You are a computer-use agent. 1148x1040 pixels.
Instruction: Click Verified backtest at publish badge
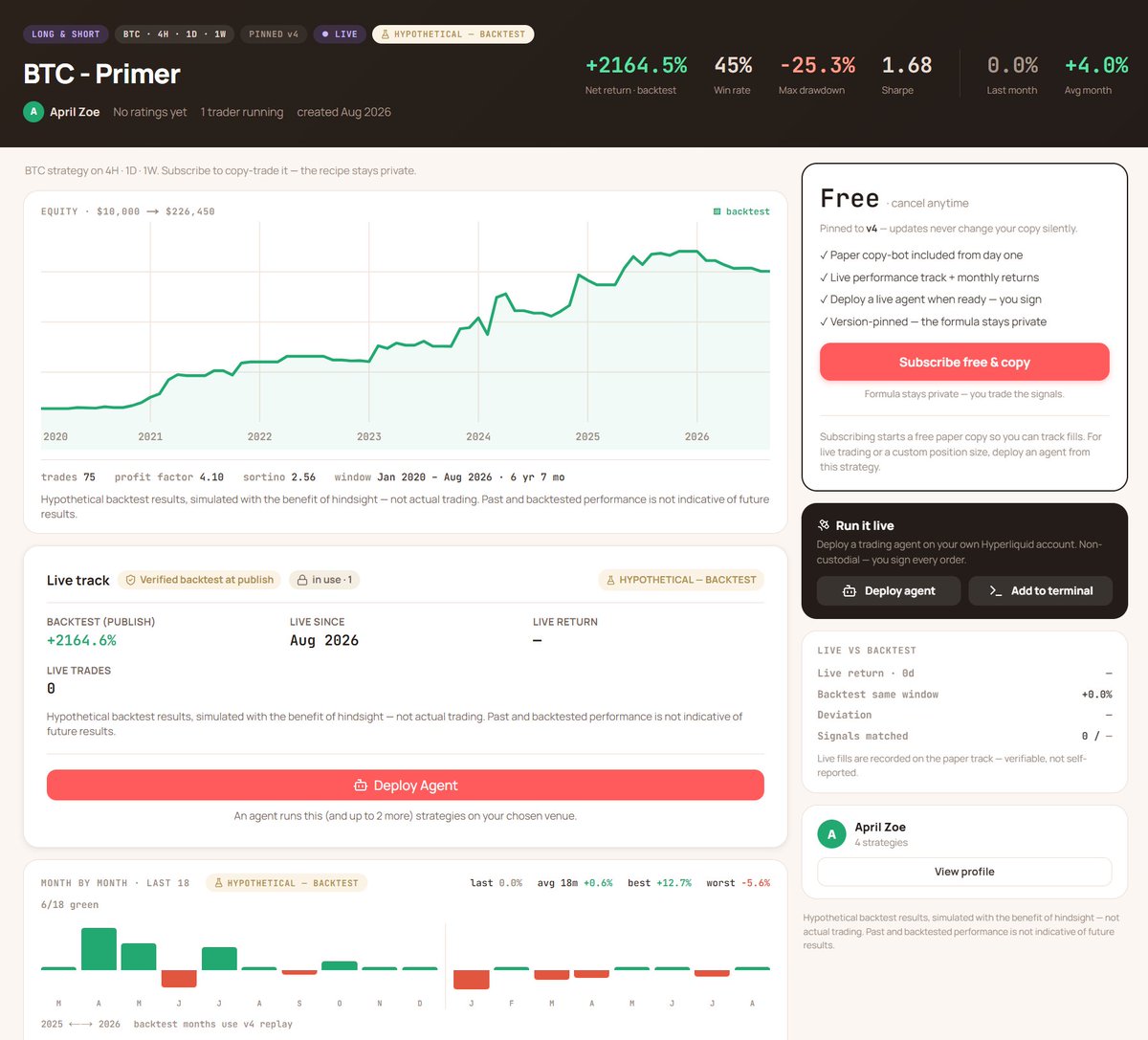[x=200, y=580]
